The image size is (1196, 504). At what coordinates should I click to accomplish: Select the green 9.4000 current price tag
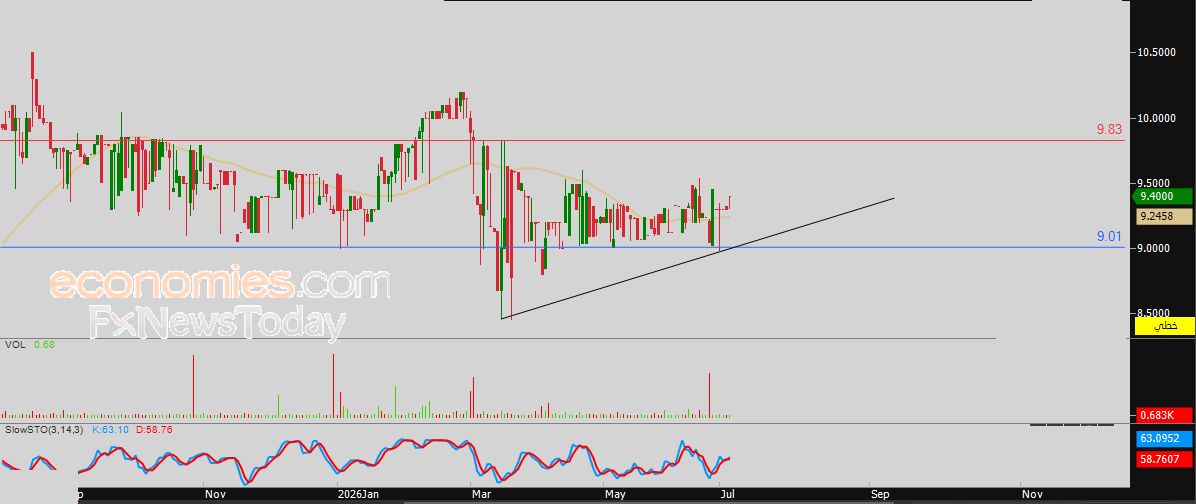[1164, 197]
